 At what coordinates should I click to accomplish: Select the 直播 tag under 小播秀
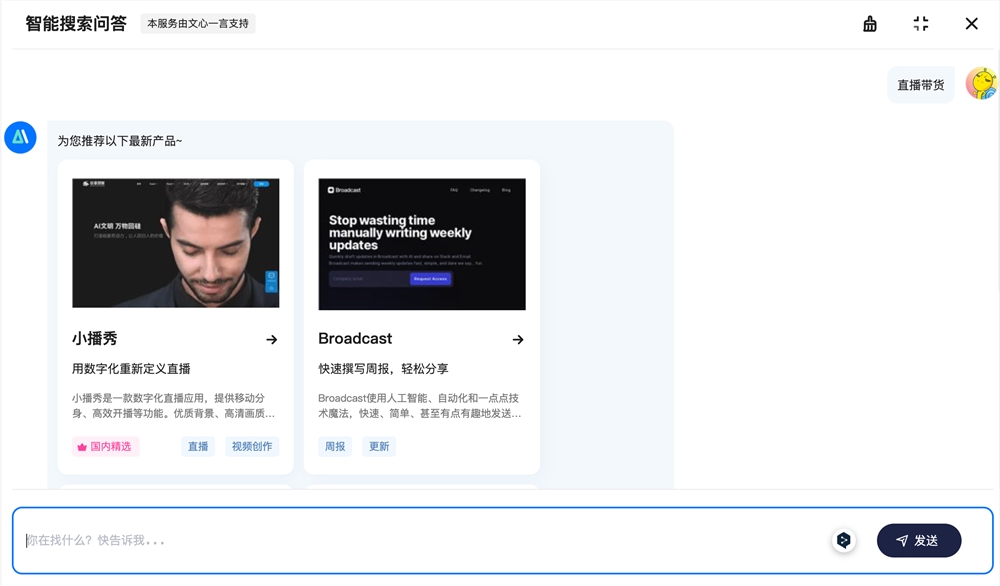tap(197, 446)
